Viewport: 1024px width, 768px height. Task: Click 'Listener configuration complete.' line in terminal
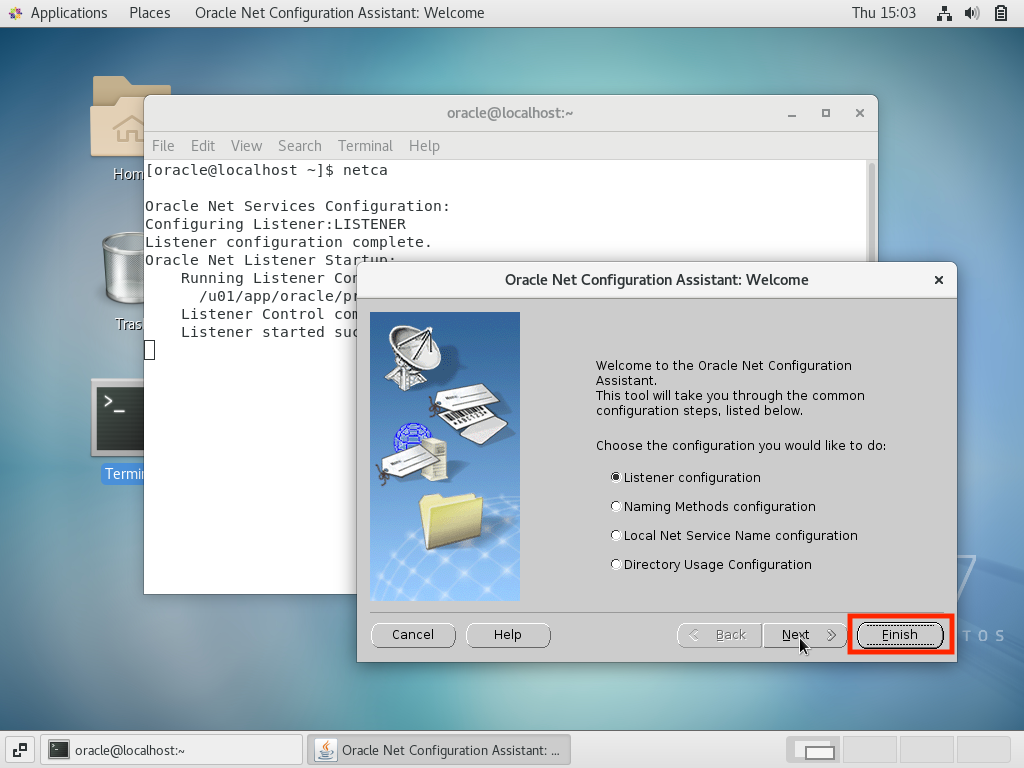click(x=288, y=242)
